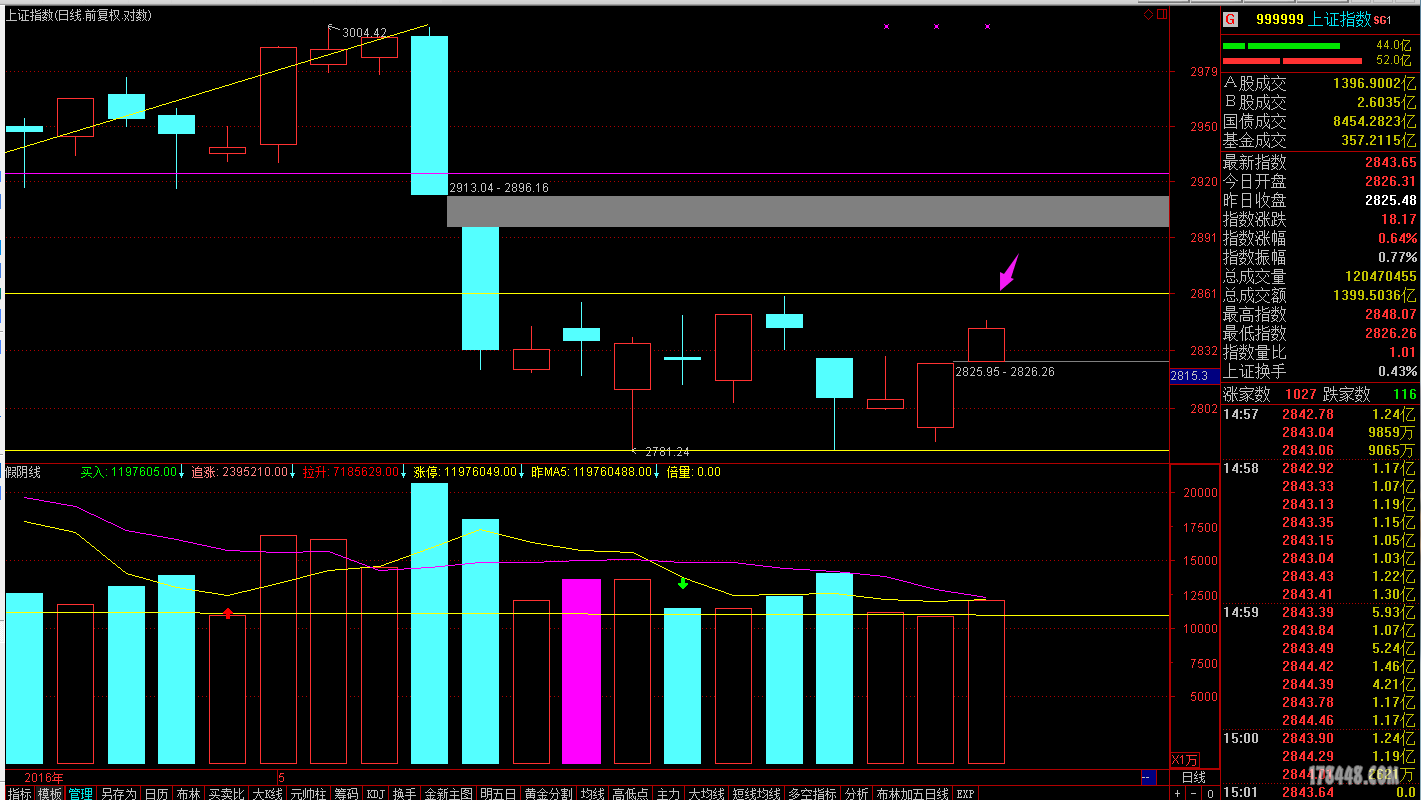Viewport: 1421px width, 800px height.
Task: Select the 布林加五日线 tab
Action: (912, 793)
